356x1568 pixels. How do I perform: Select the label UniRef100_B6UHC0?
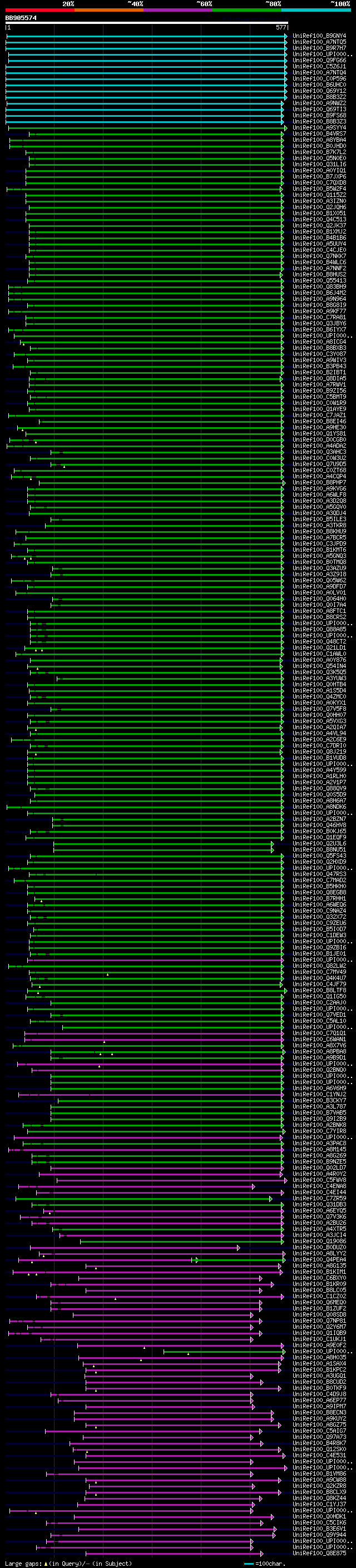(319, 85)
